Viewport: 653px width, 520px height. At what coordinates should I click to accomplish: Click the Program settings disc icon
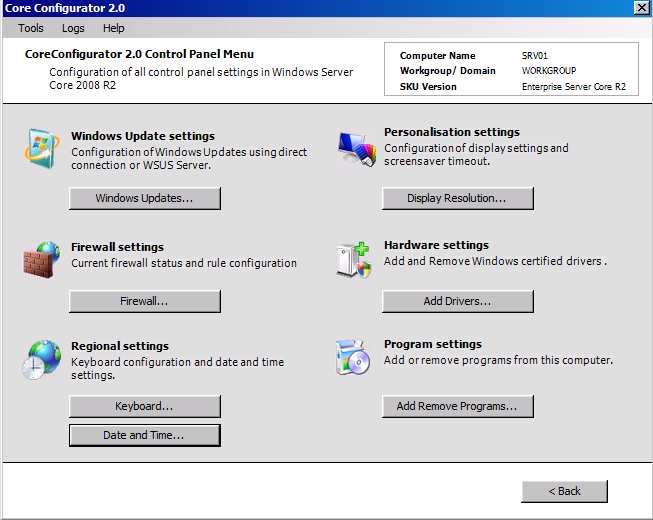coord(353,358)
